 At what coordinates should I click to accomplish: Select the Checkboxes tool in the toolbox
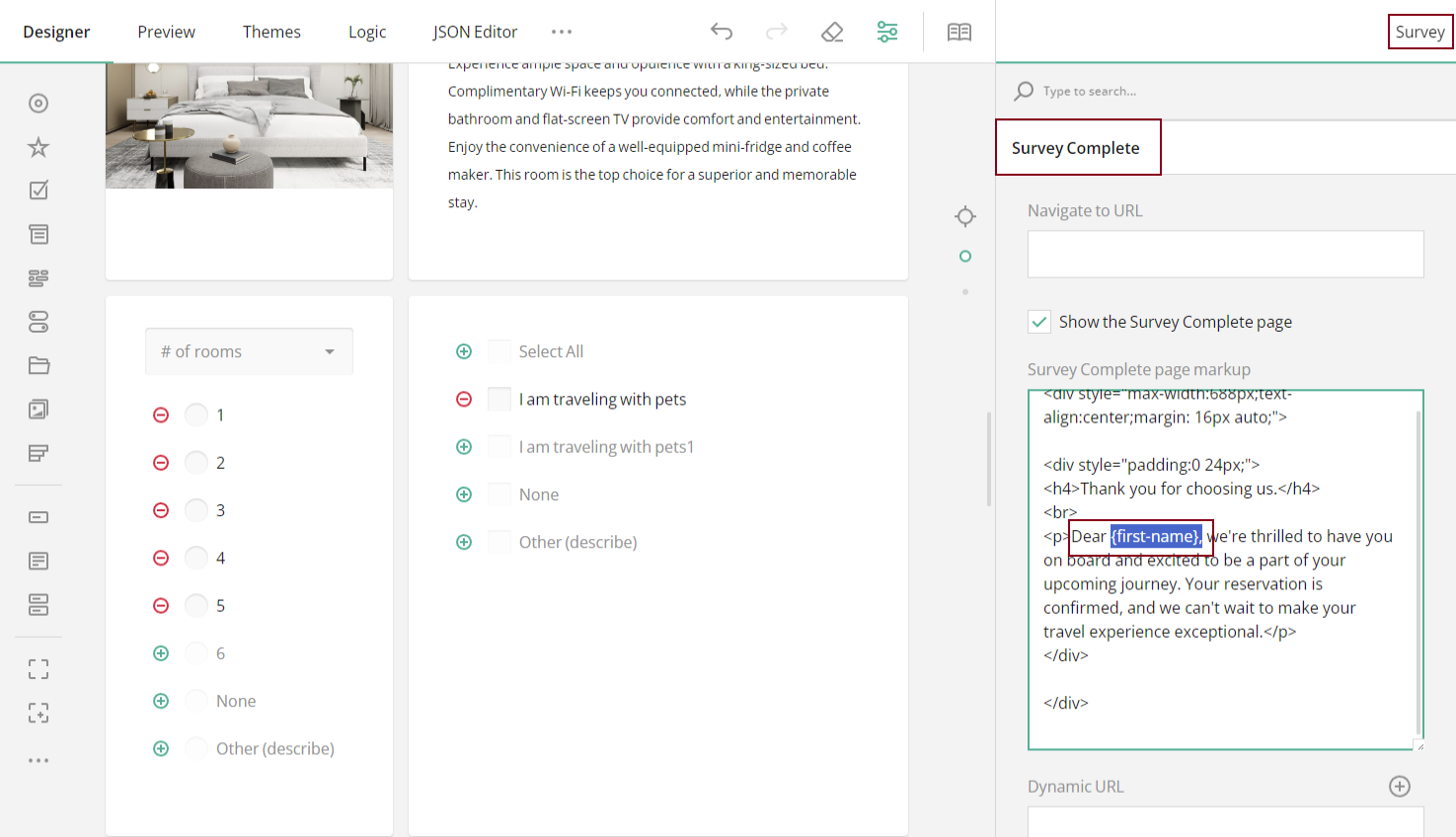tap(38, 190)
